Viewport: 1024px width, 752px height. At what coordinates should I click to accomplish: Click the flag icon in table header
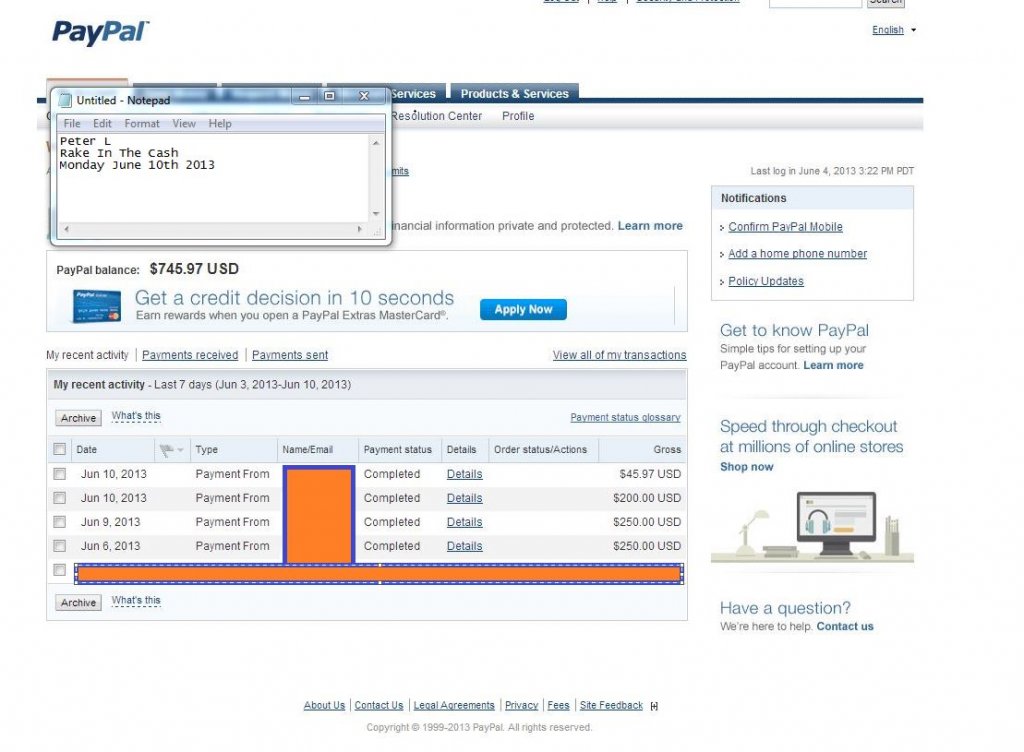167,450
